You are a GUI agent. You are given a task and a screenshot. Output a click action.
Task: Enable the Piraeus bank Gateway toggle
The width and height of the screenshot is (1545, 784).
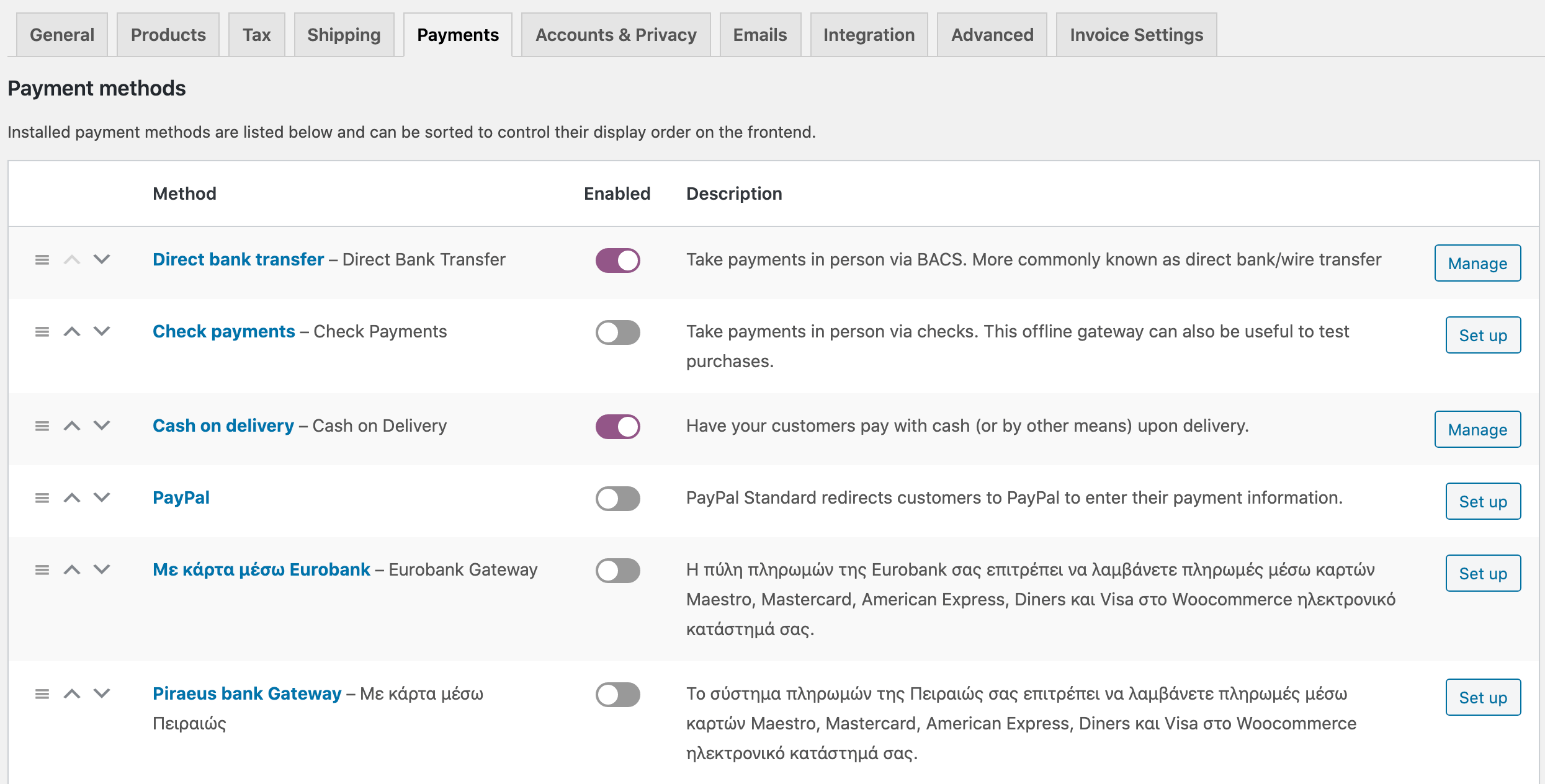click(x=618, y=695)
